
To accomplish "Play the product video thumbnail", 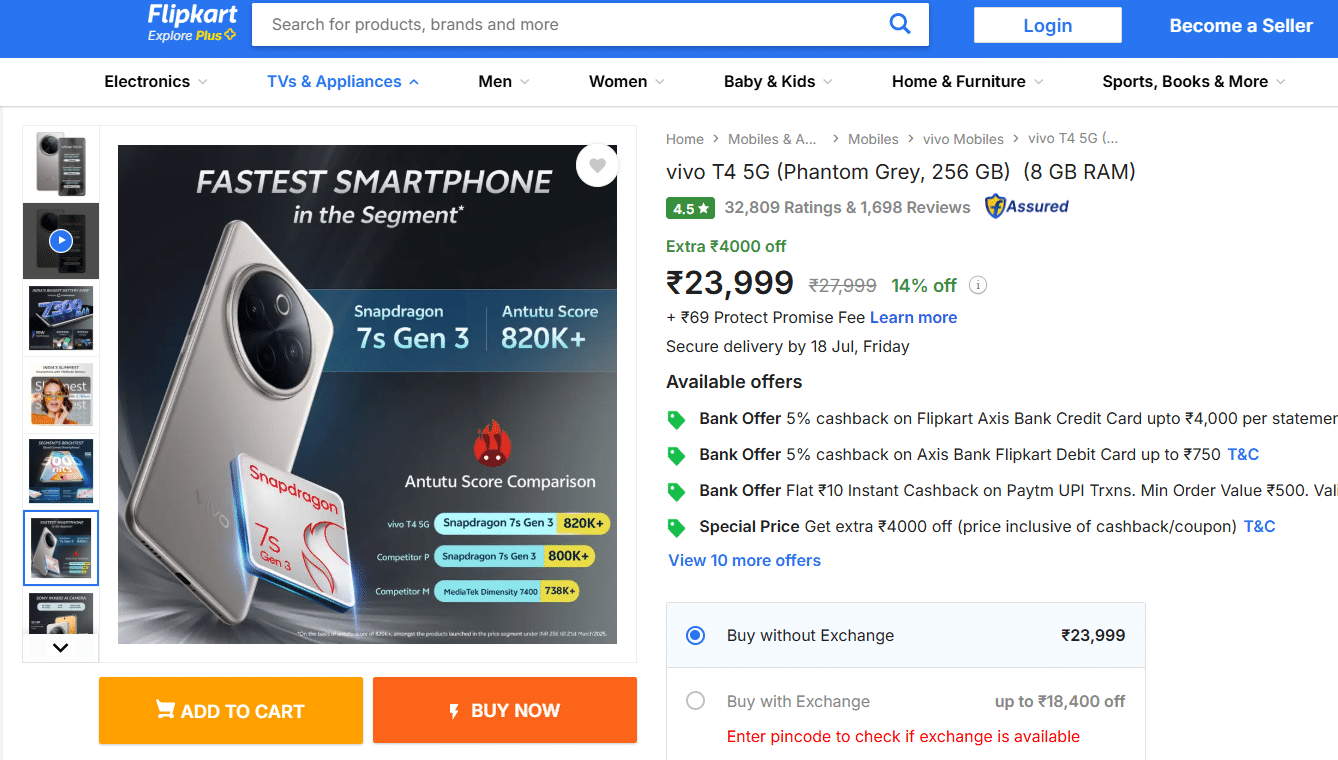I will [x=61, y=240].
